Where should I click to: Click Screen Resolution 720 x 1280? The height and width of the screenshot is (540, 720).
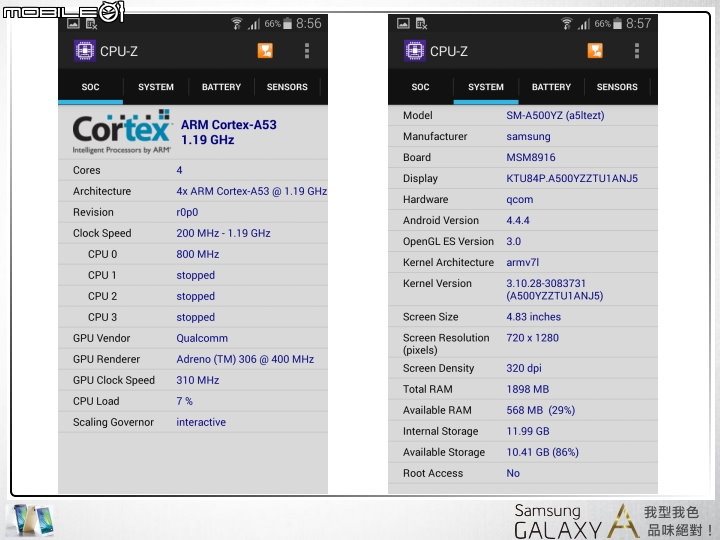click(533, 338)
